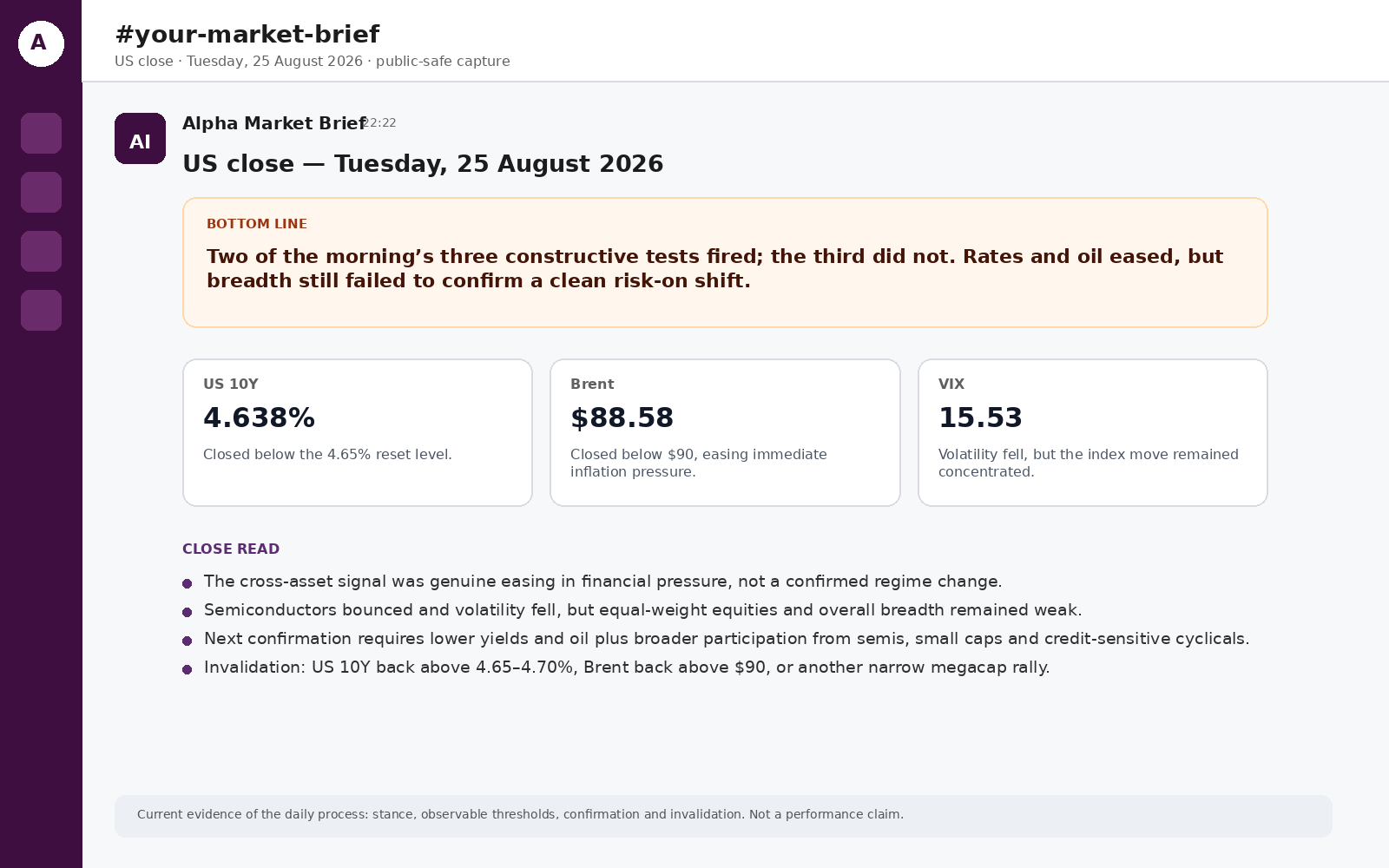This screenshot has width=1389, height=868.
Task: Select the VIX 15.53 card
Action: coord(1093,432)
